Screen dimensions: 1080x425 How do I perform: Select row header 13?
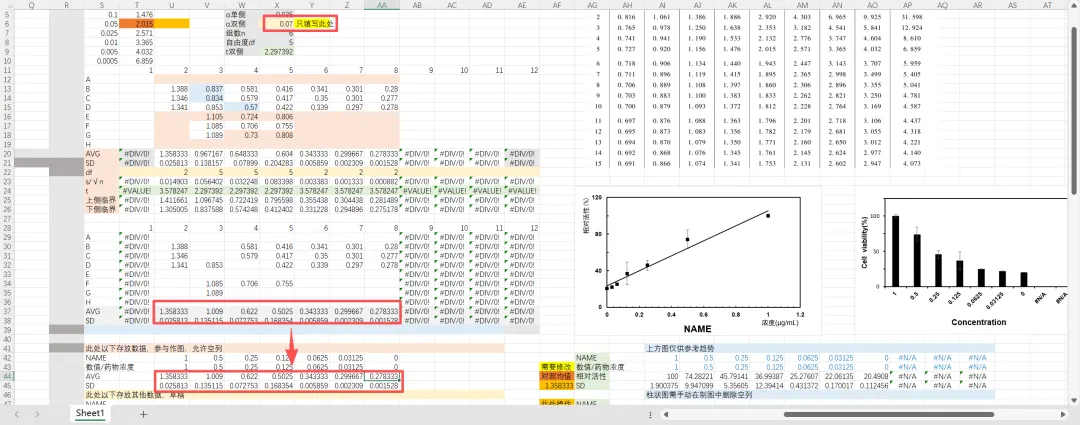point(7,89)
